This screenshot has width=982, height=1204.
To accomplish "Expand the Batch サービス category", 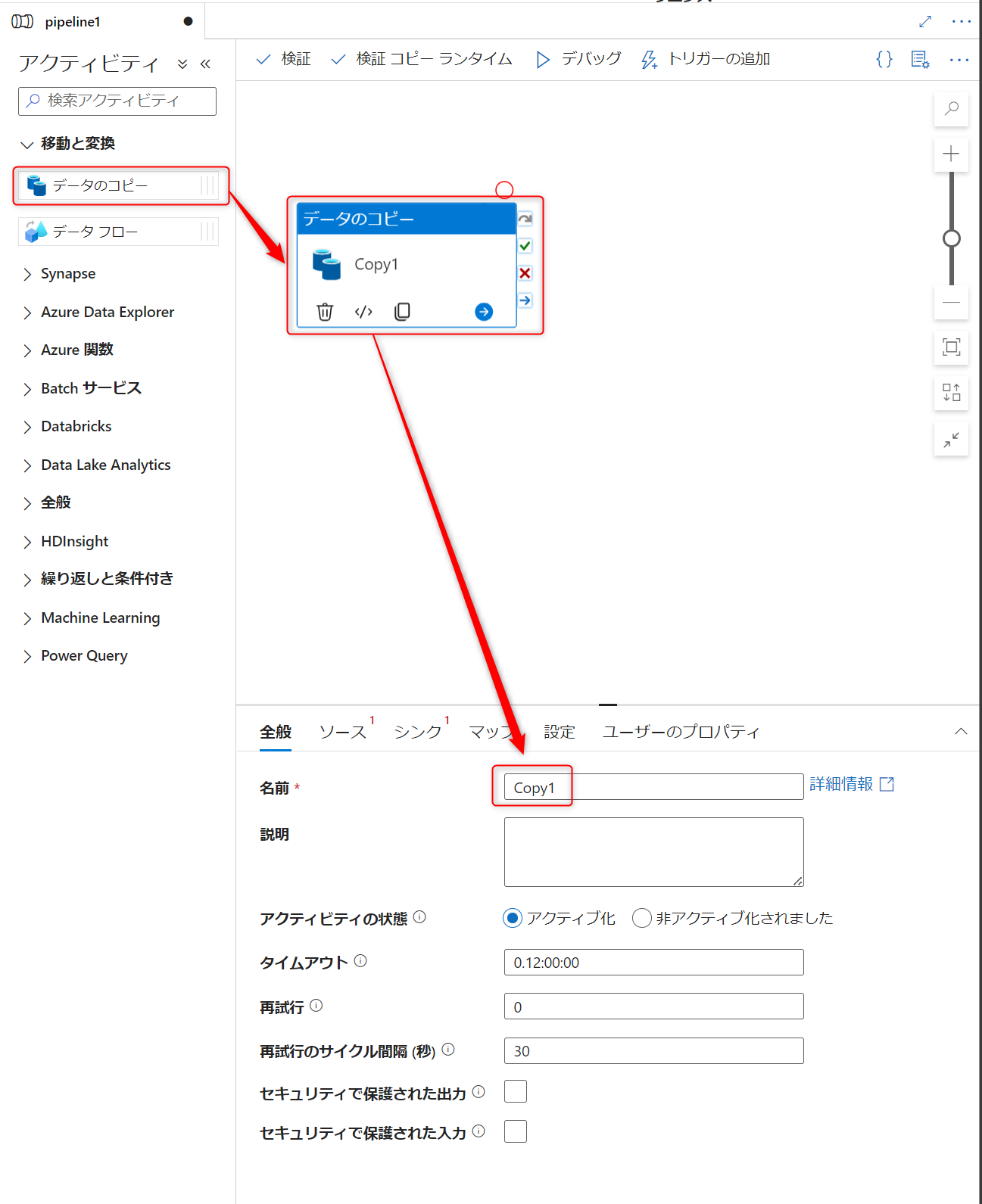I will (x=82, y=389).
